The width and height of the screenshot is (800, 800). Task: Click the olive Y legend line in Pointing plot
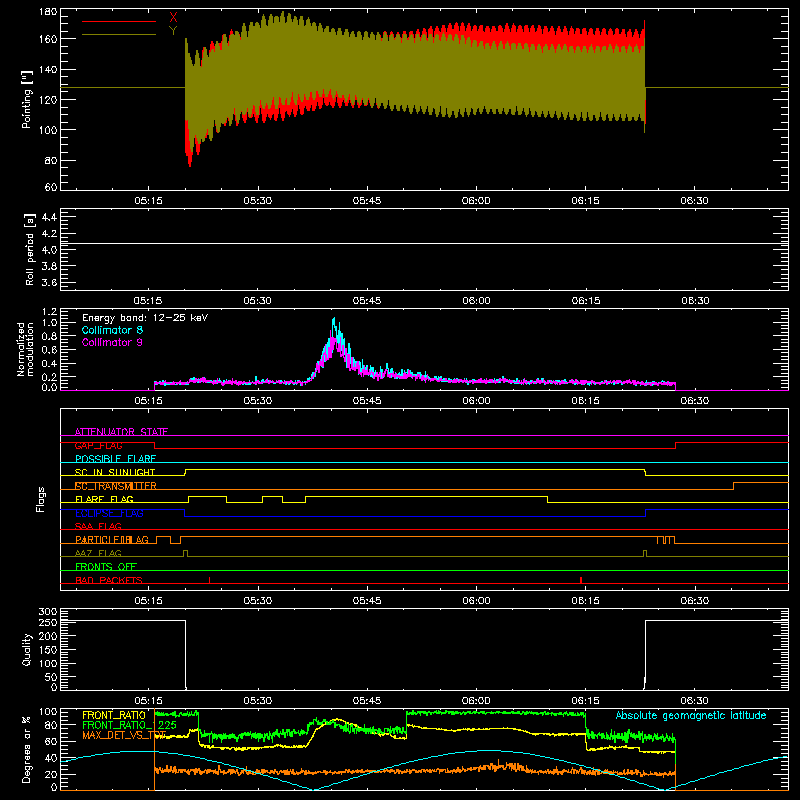coord(119,35)
